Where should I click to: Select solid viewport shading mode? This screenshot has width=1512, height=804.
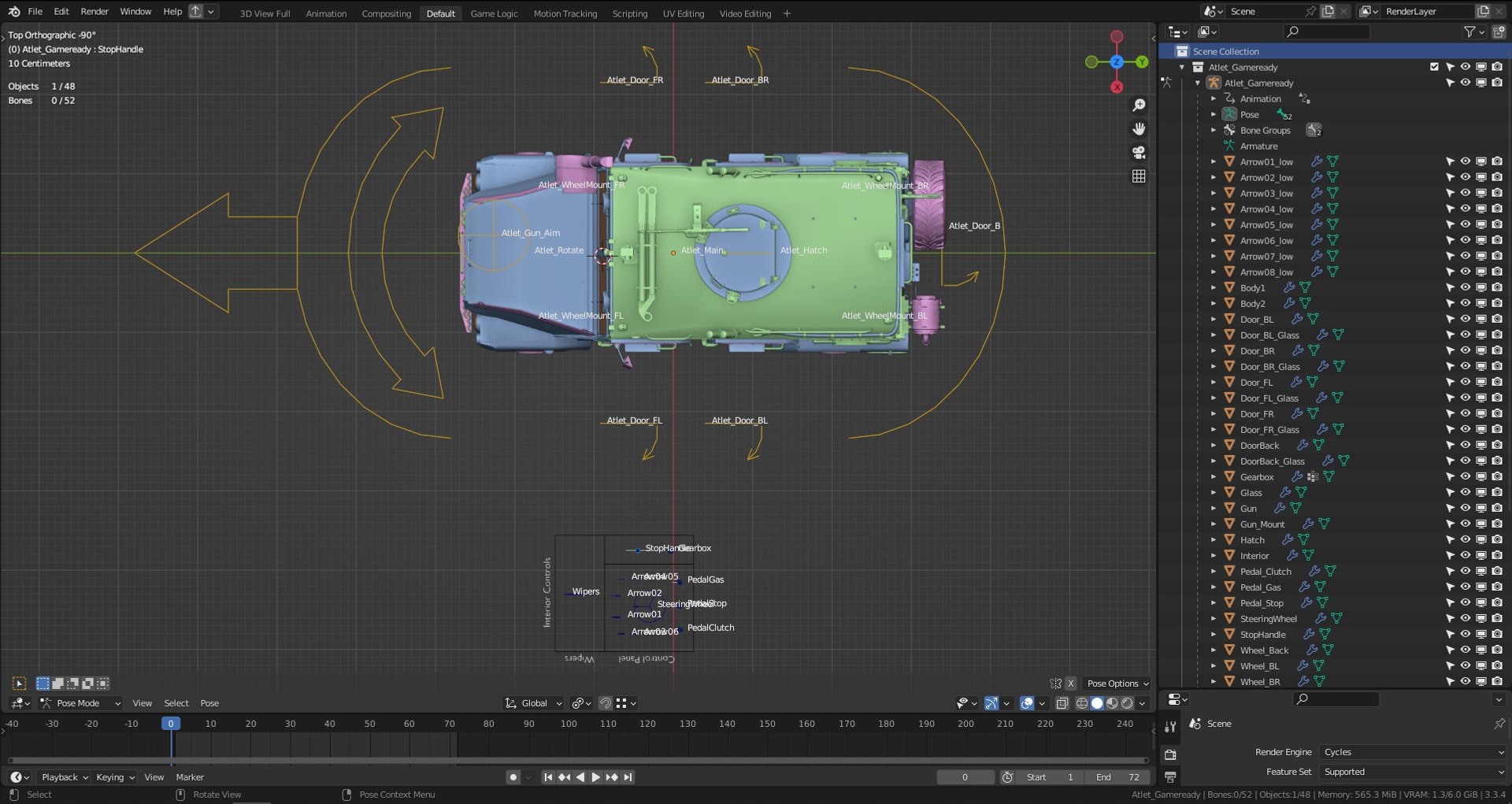pos(1097,703)
